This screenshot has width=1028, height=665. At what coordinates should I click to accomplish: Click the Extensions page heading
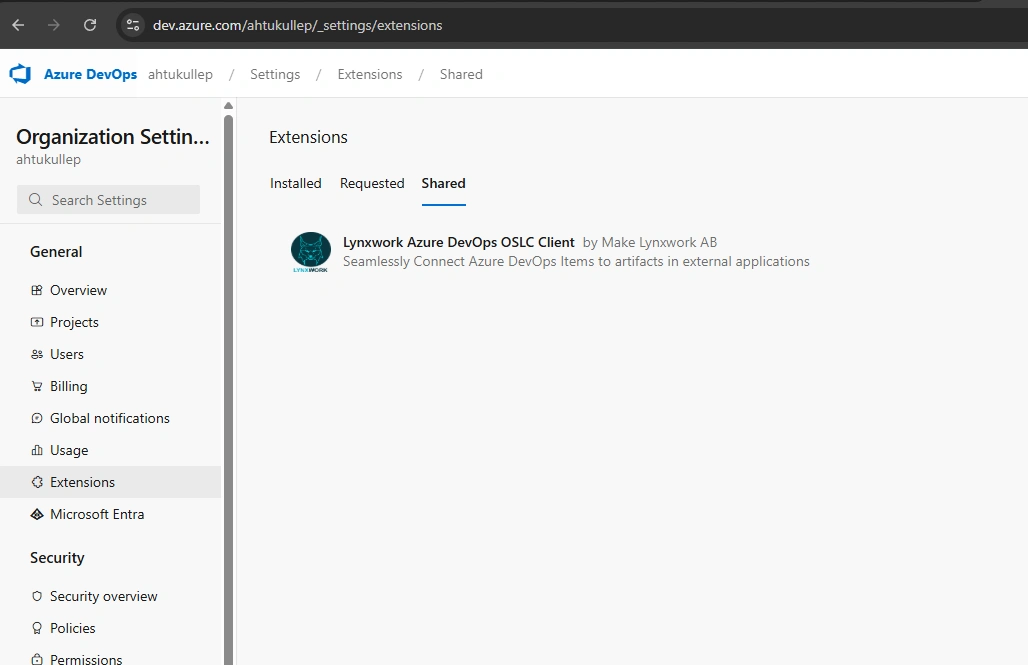[x=308, y=137]
